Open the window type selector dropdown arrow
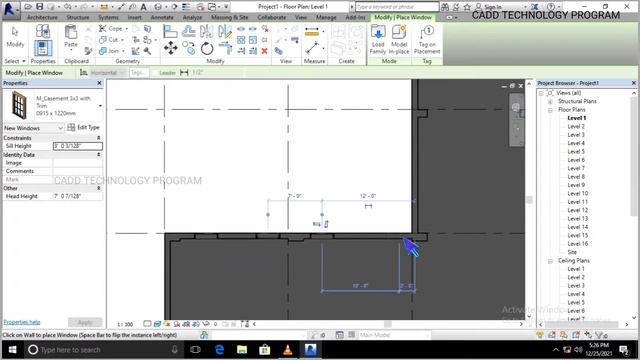Viewport: 640px width, 360px height. coord(100,106)
